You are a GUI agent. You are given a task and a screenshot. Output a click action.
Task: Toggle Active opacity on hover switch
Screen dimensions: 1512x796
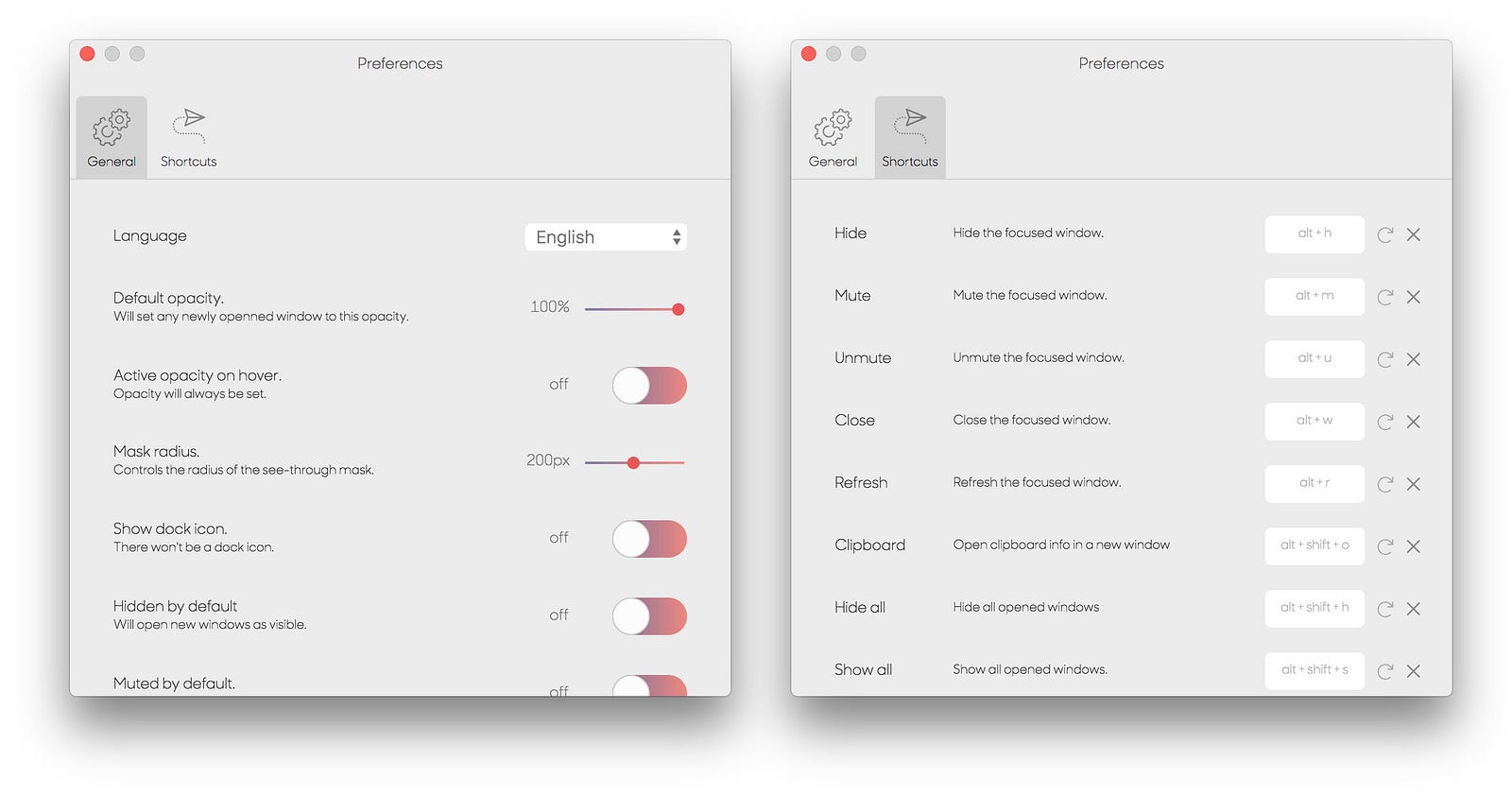coord(649,386)
